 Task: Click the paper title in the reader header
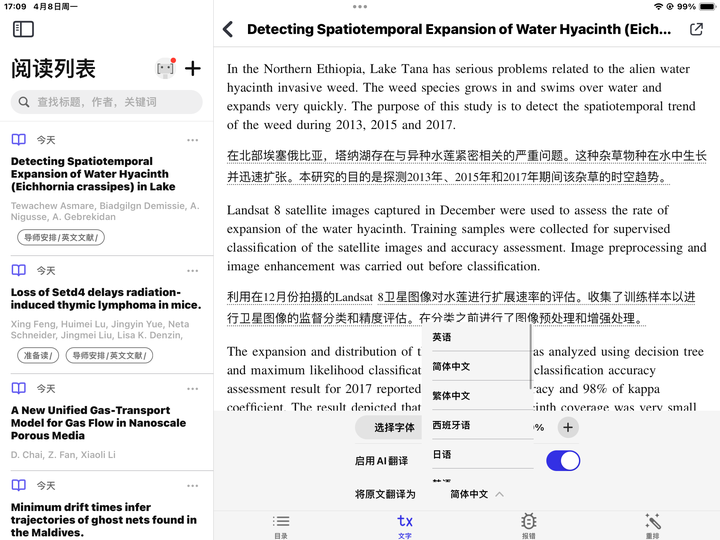(459, 29)
